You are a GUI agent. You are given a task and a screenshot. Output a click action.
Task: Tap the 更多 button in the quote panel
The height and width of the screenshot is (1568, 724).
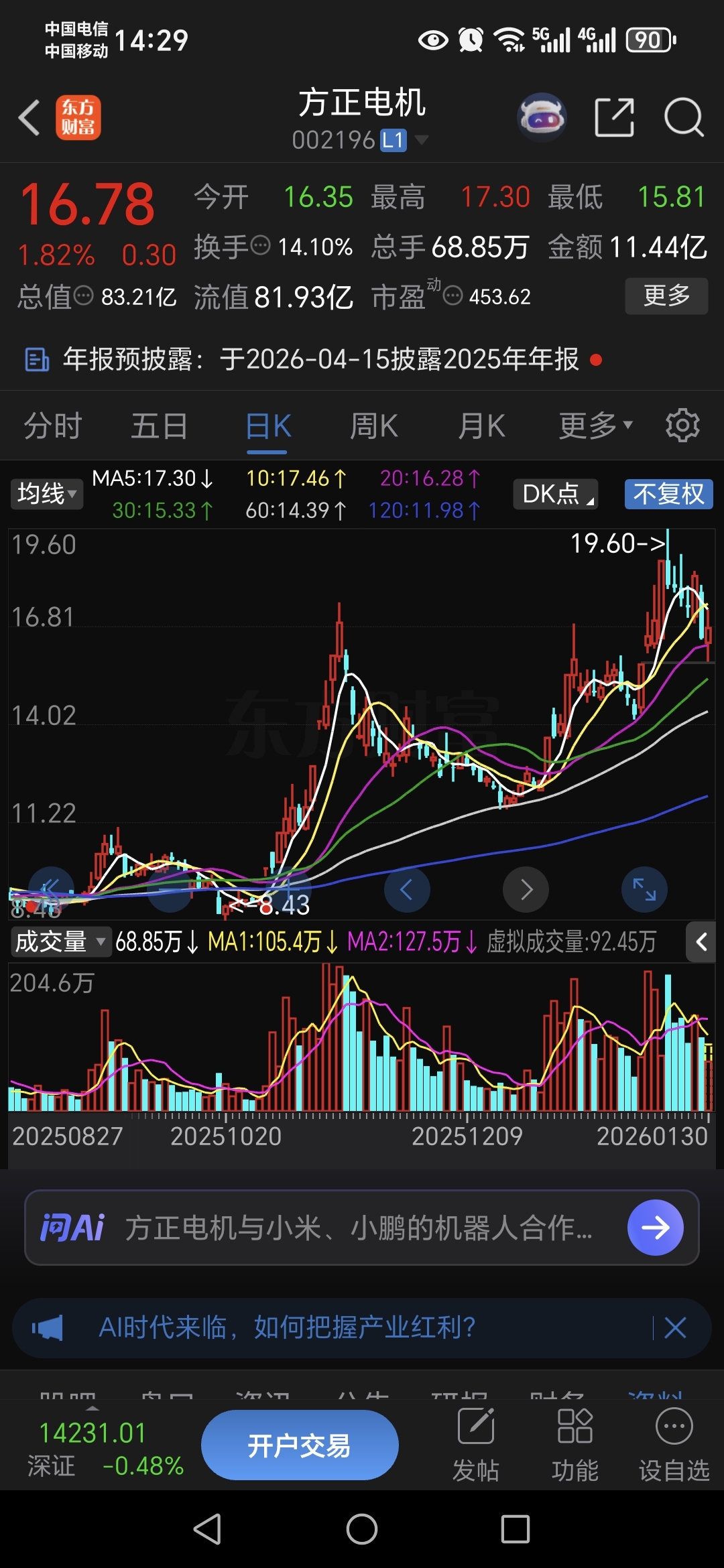(666, 296)
